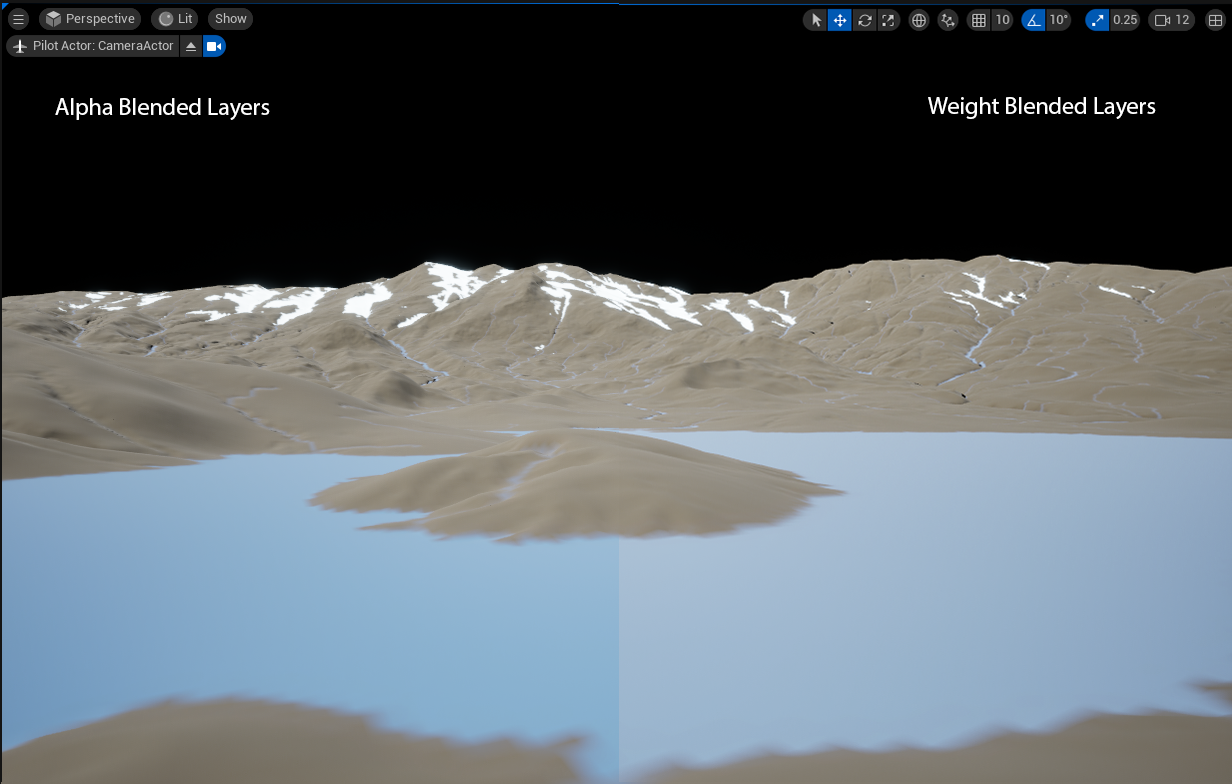Toggle exact camera view for piloted actor
This screenshot has width=1232, height=784.
point(214,46)
